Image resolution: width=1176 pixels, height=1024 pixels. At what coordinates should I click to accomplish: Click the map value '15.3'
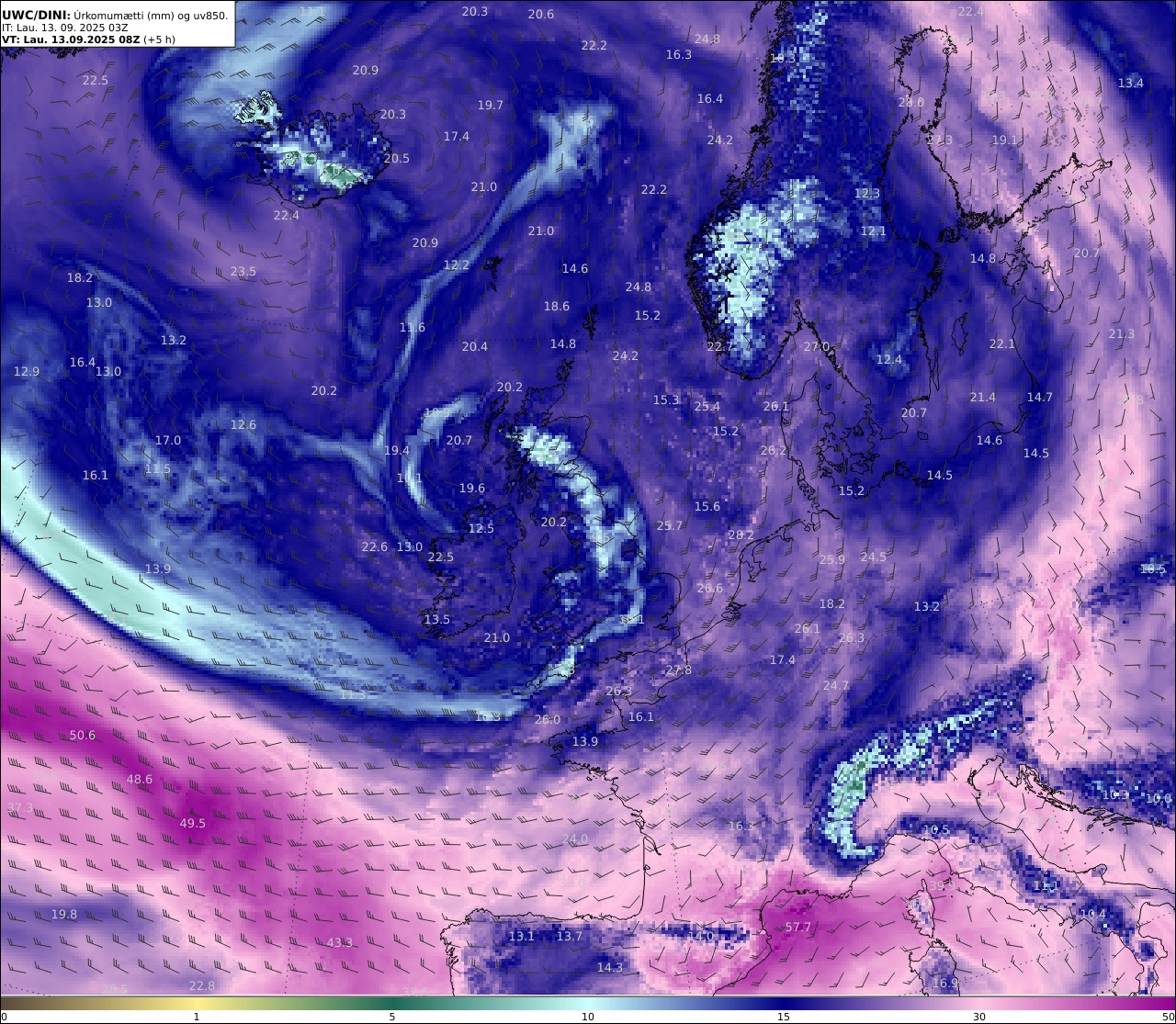coord(666,400)
